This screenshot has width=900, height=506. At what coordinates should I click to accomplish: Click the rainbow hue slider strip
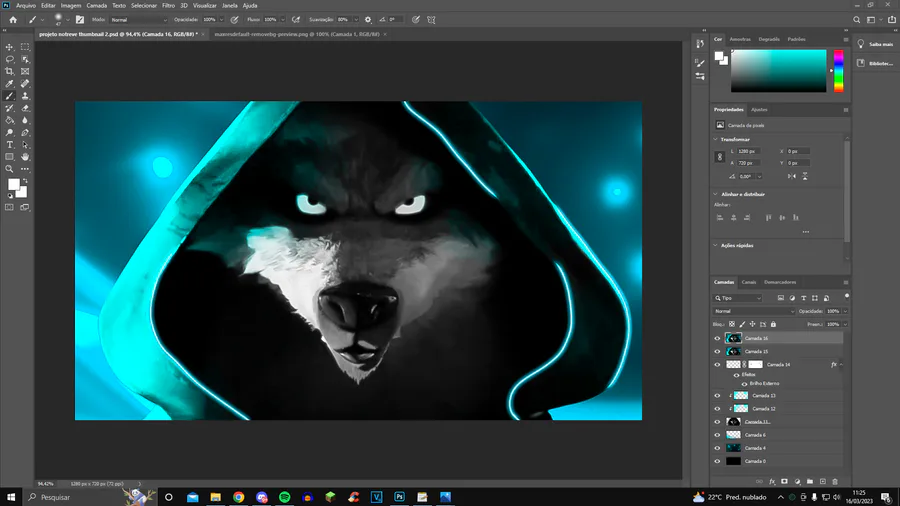coord(838,72)
